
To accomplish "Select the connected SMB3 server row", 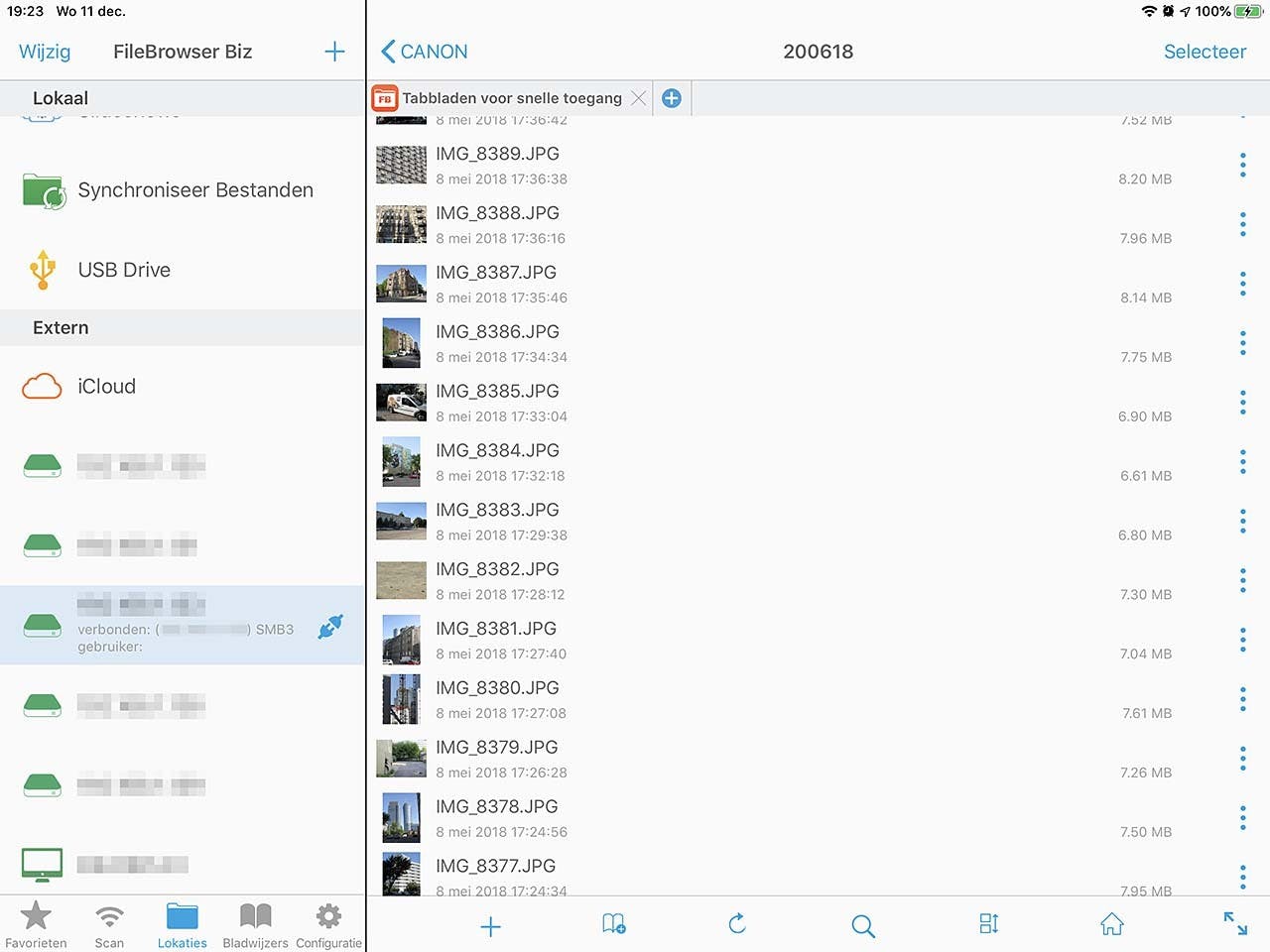I will point(183,625).
